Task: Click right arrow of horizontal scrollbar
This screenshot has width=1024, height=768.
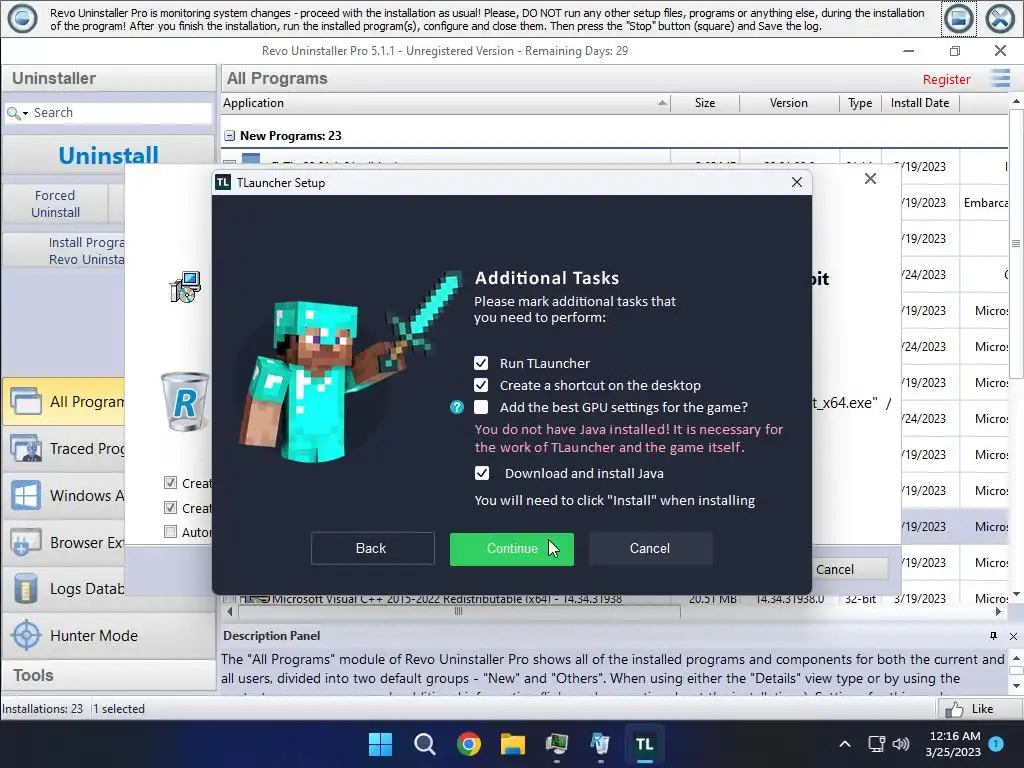Action: point(998,612)
